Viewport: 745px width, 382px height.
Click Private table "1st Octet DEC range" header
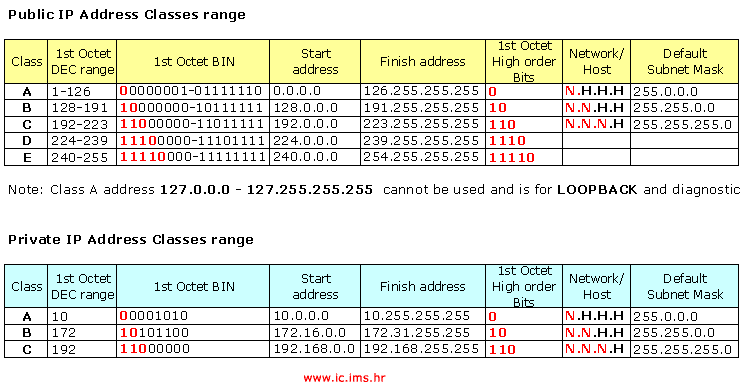(x=83, y=286)
